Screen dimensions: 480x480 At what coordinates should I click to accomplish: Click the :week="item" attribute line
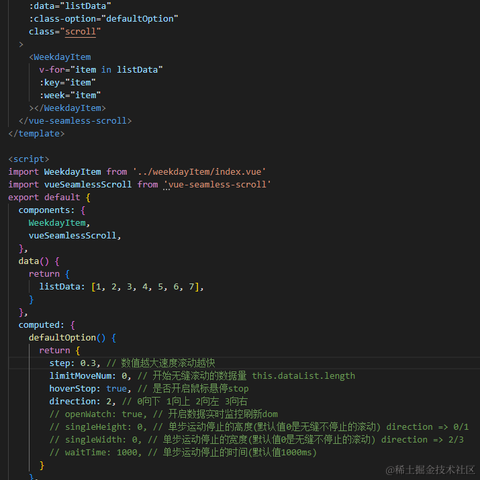click(x=70, y=95)
